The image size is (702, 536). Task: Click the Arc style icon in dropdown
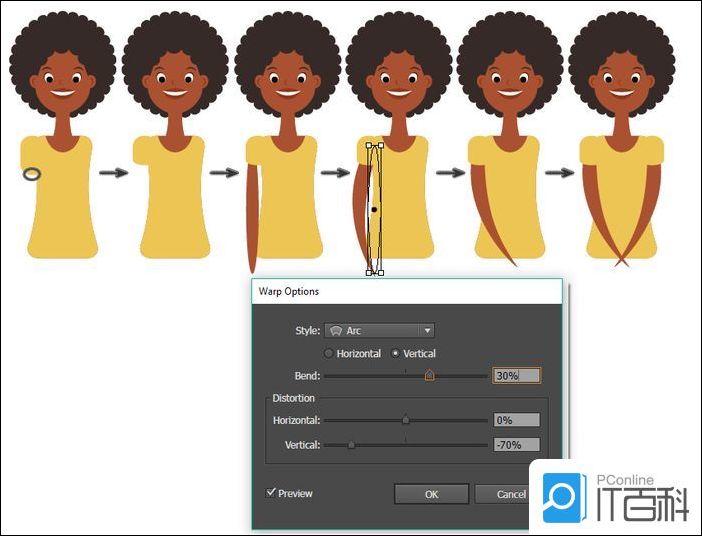point(336,330)
